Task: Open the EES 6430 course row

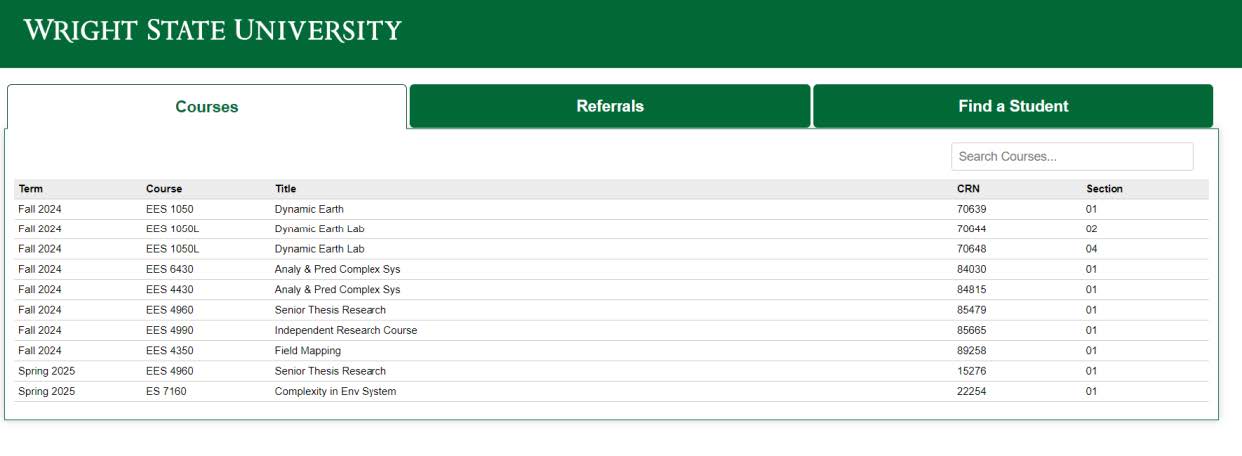Action: tap(337, 270)
